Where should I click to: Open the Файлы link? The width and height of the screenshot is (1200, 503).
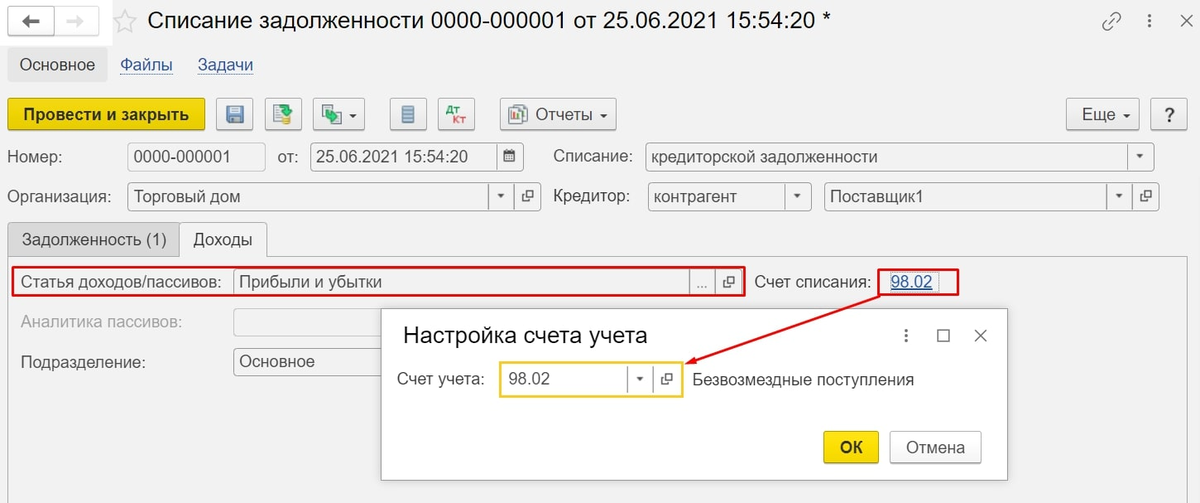coord(147,65)
